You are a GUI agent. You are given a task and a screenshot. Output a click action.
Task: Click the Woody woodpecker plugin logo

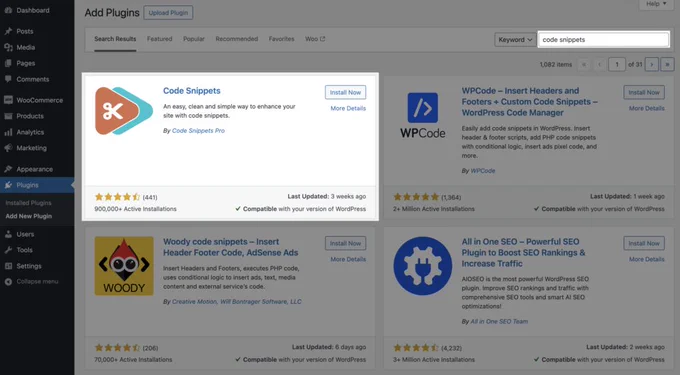(124, 266)
